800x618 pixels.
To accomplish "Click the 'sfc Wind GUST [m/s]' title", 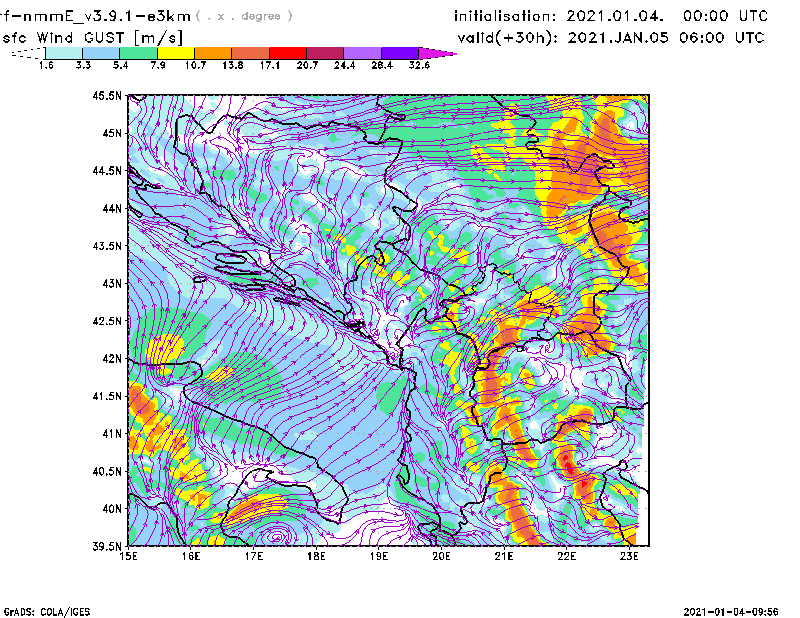I will (x=92, y=38).
